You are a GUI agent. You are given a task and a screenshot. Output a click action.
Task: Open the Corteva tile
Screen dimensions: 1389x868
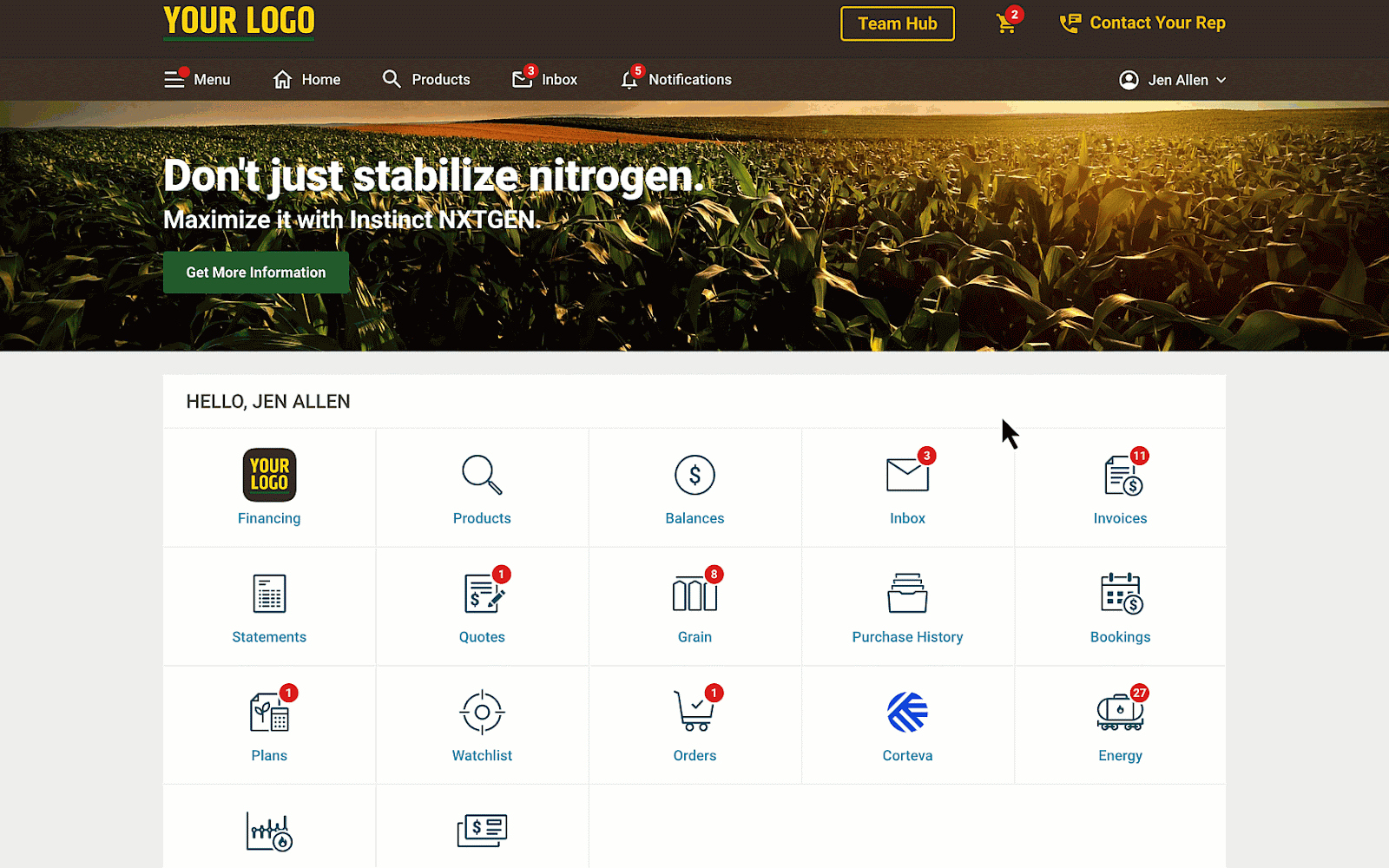(x=907, y=726)
